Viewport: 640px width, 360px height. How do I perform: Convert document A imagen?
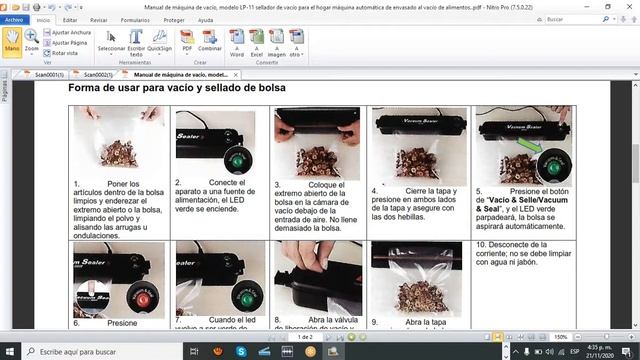coord(277,42)
